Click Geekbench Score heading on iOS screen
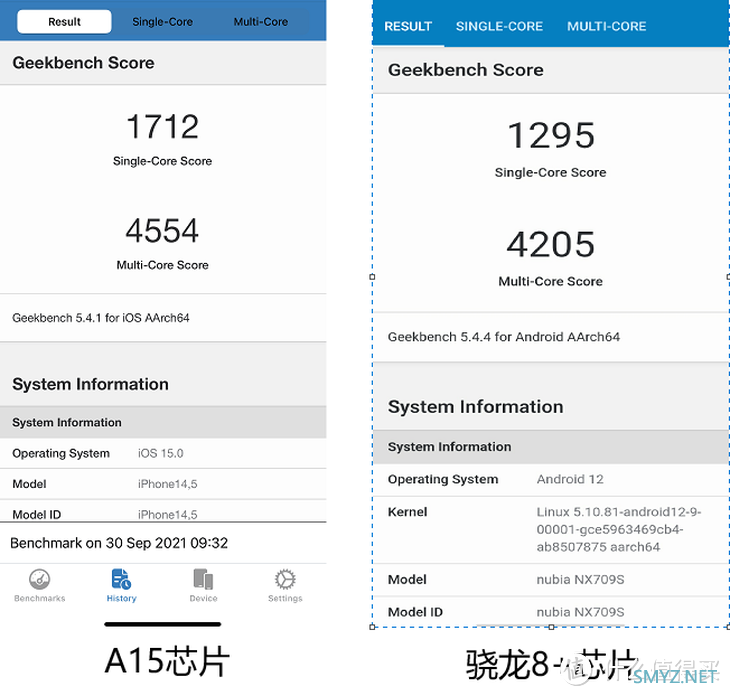The width and height of the screenshot is (730, 696). click(83, 63)
